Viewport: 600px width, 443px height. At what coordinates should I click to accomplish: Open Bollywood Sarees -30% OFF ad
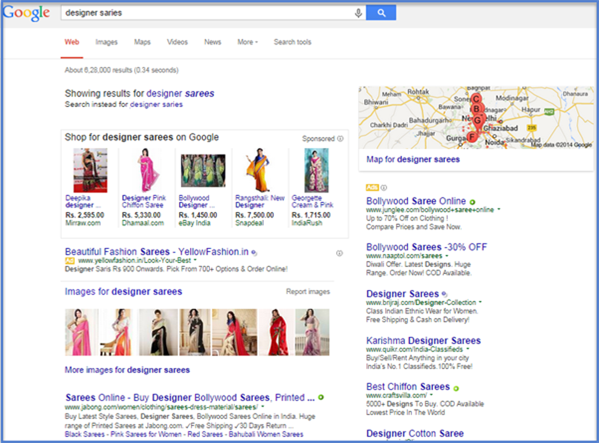click(x=427, y=247)
